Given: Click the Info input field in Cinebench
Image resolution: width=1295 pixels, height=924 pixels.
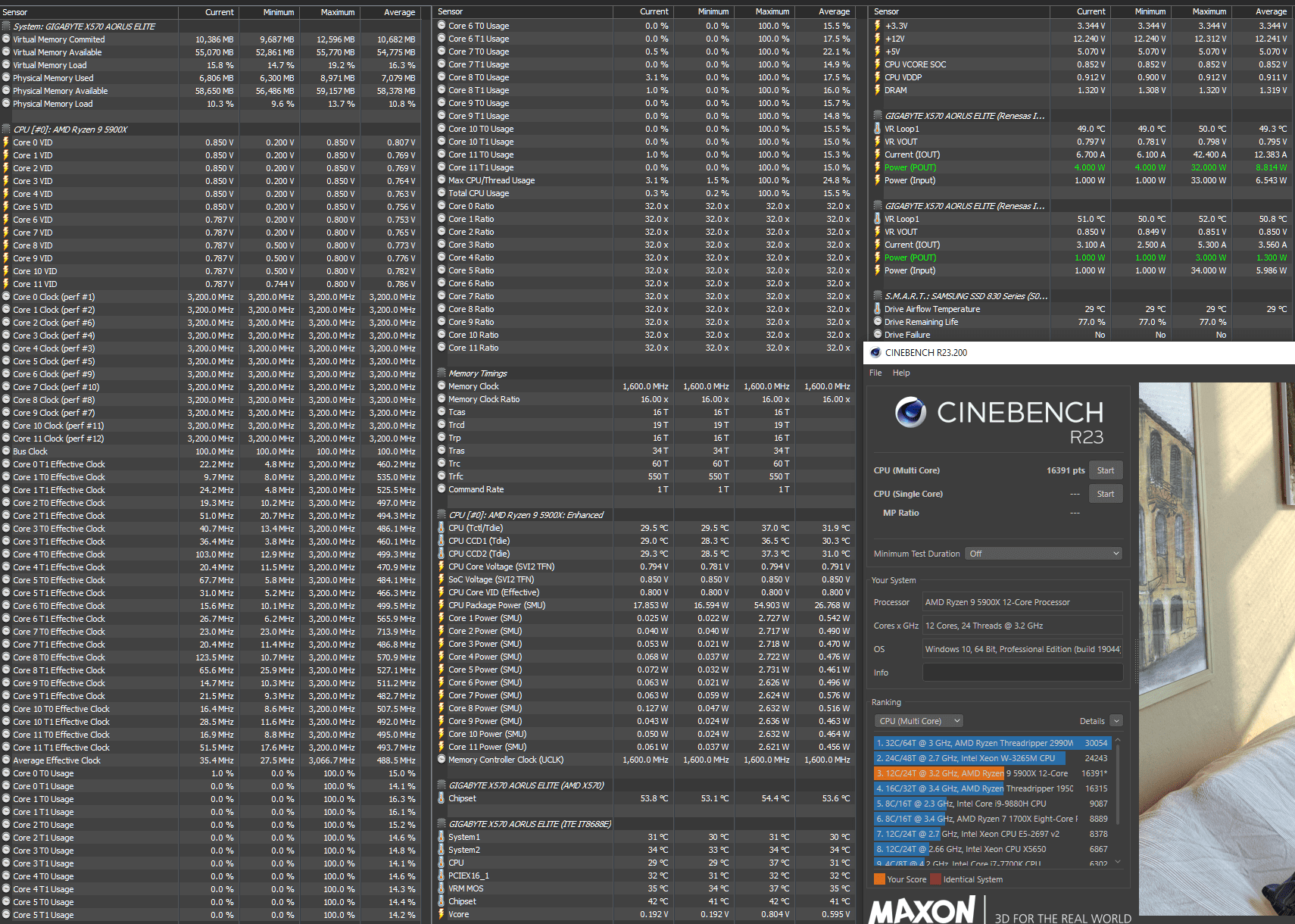Looking at the screenshot, I should pos(1022,673).
